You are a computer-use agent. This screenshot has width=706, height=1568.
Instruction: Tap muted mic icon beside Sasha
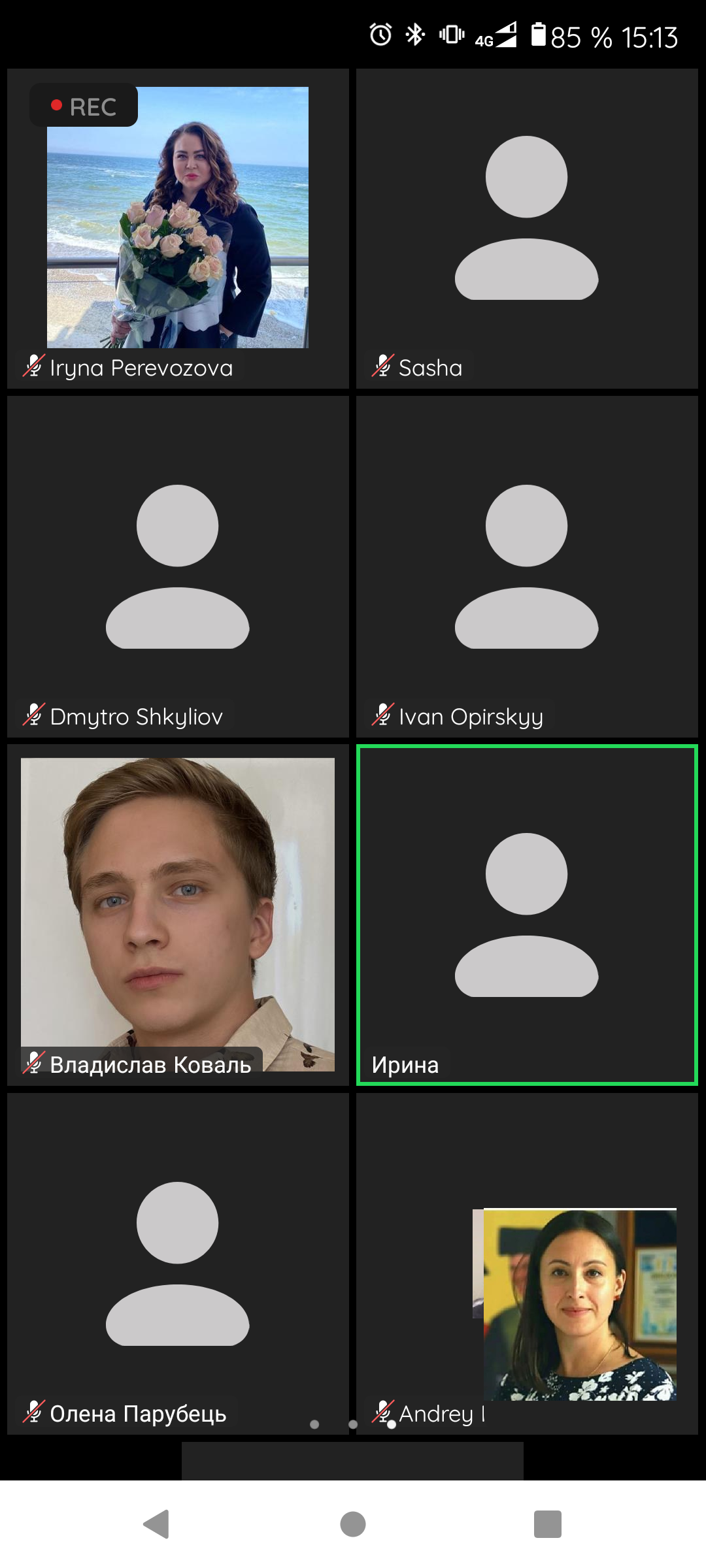[x=383, y=367]
